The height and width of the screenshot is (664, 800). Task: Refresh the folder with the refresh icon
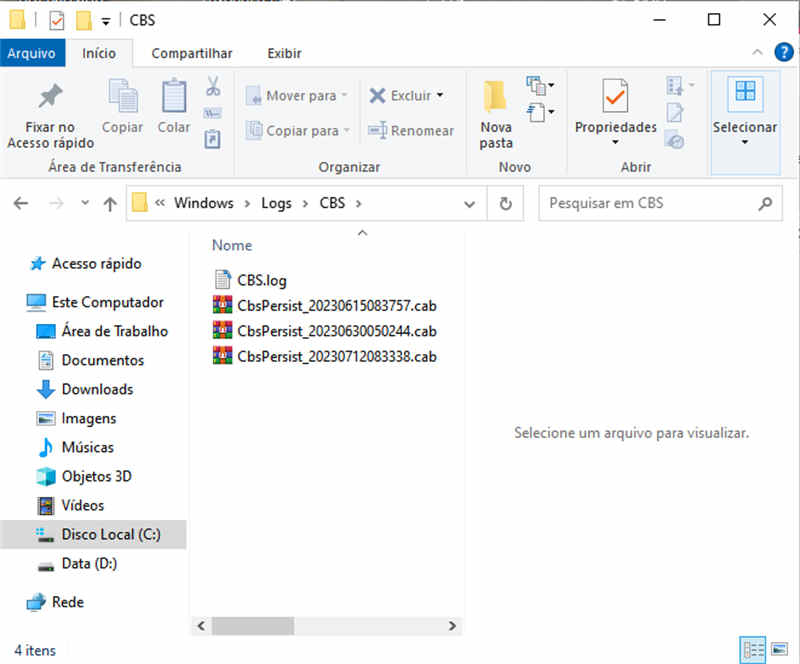pos(505,203)
